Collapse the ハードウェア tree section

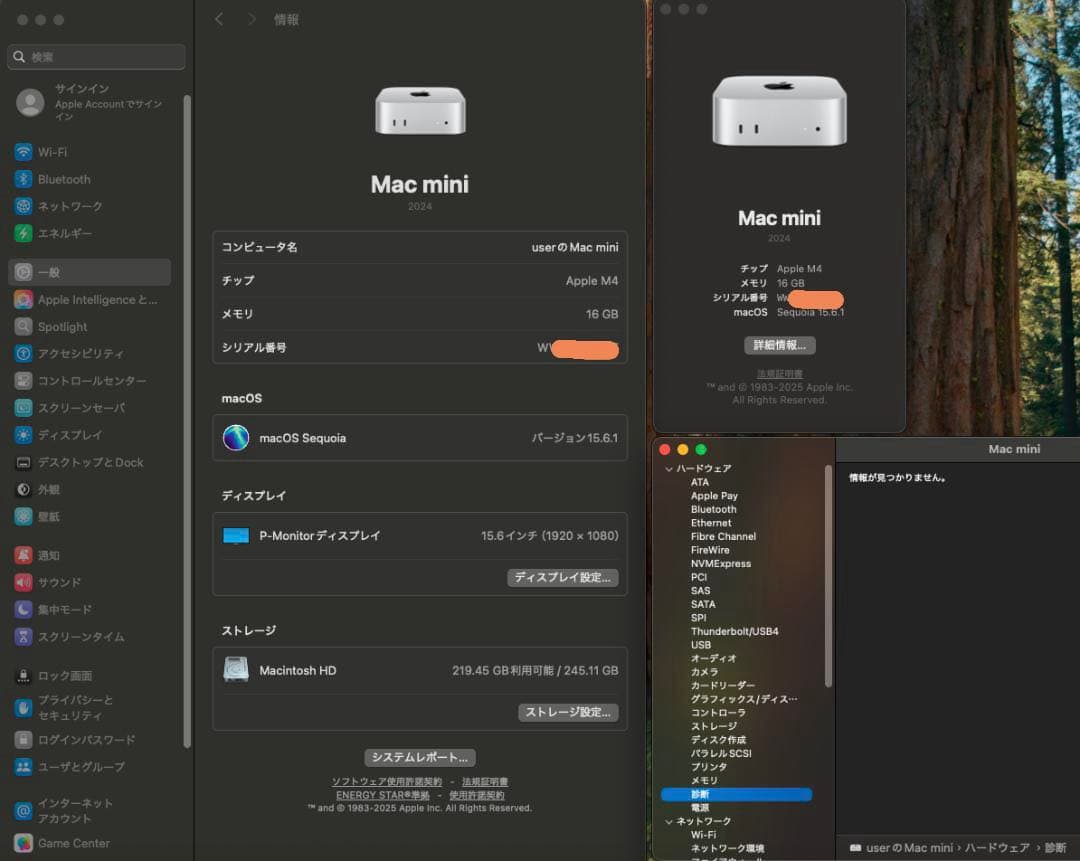coord(669,468)
